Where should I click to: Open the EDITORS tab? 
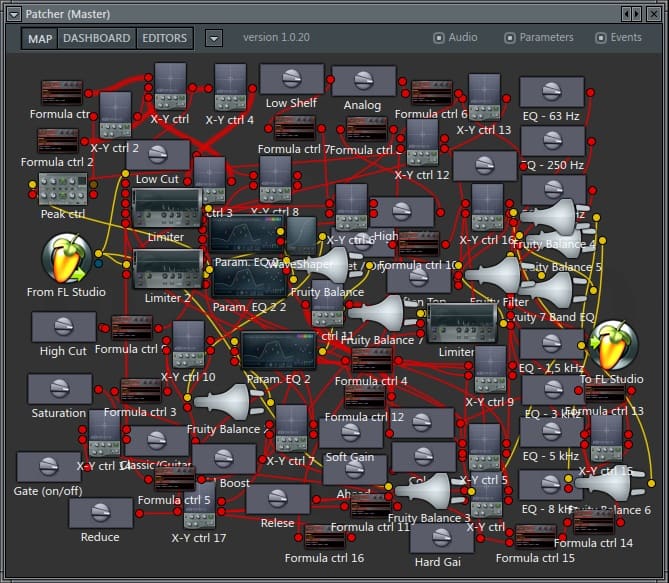tap(165, 38)
